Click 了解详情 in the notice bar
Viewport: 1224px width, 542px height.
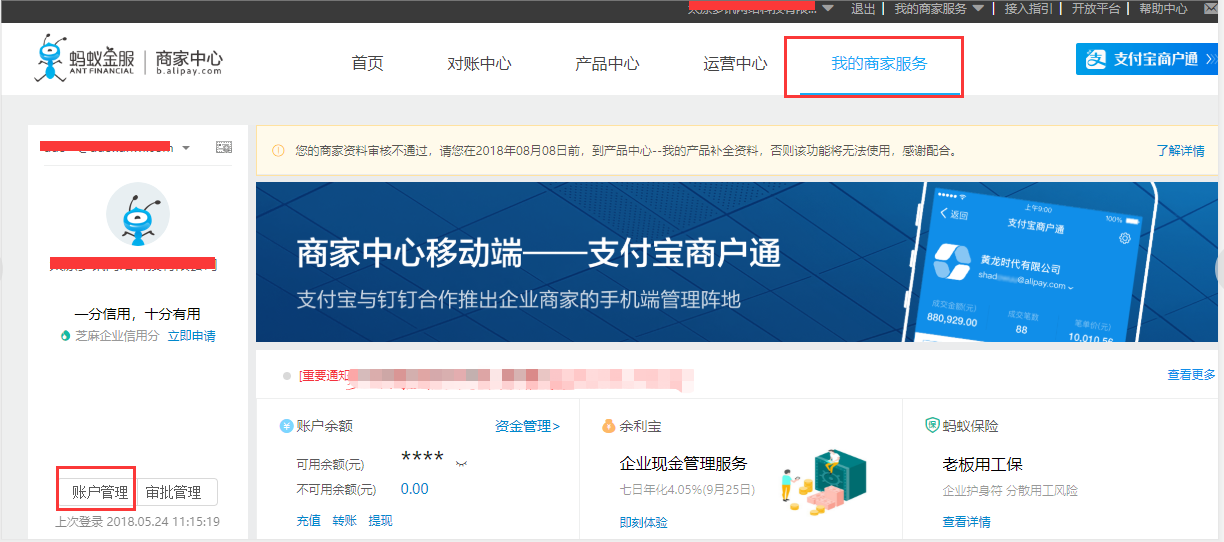click(x=1180, y=151)
